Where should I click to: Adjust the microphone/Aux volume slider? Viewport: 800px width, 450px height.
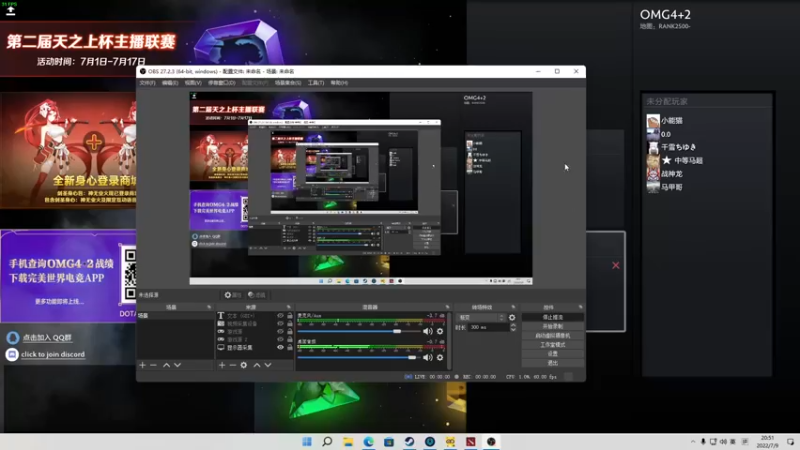click(x=357, y=331)
